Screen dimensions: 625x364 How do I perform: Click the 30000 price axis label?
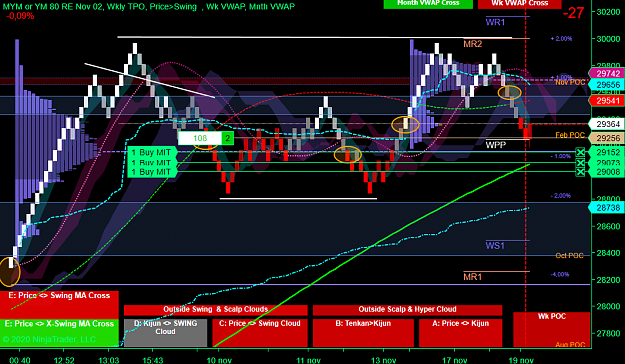(608, 39)
